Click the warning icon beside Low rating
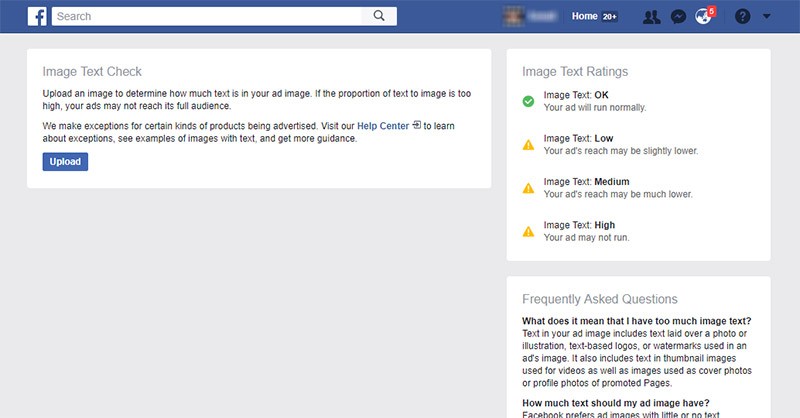Image resolution: width=800 pixels, height=418 pixels. [x=529, y=145]
